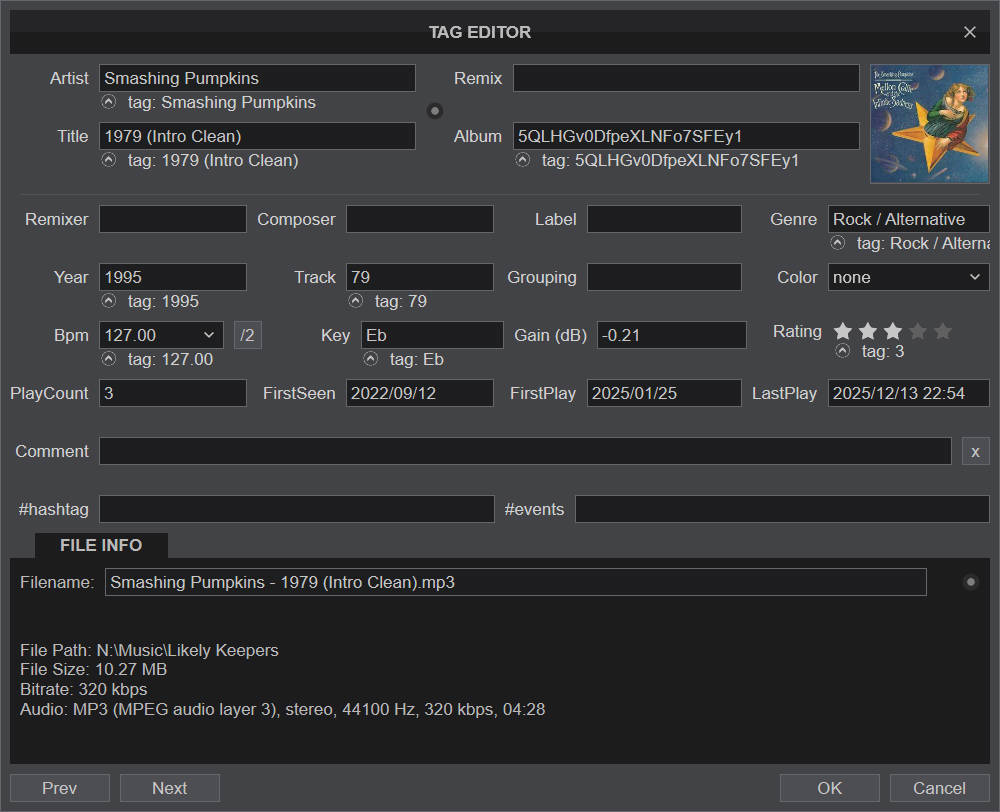Set rating to five stars

click(942, 331)
